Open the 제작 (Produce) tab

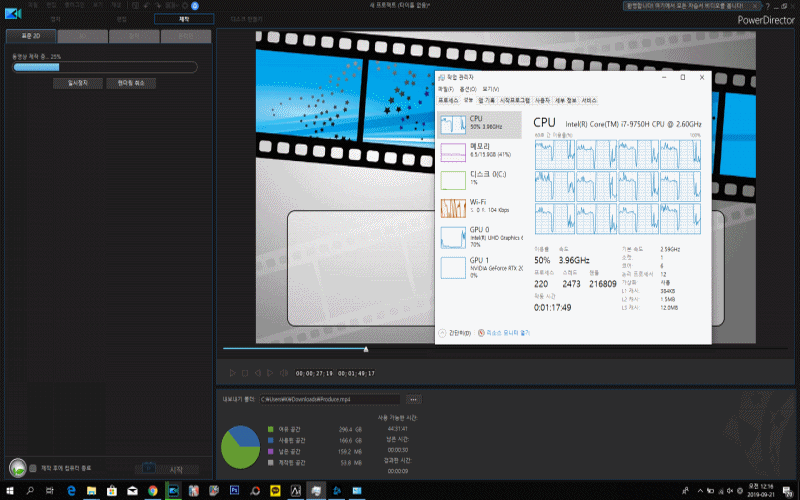pyautogui.click(x=184, y=19)
